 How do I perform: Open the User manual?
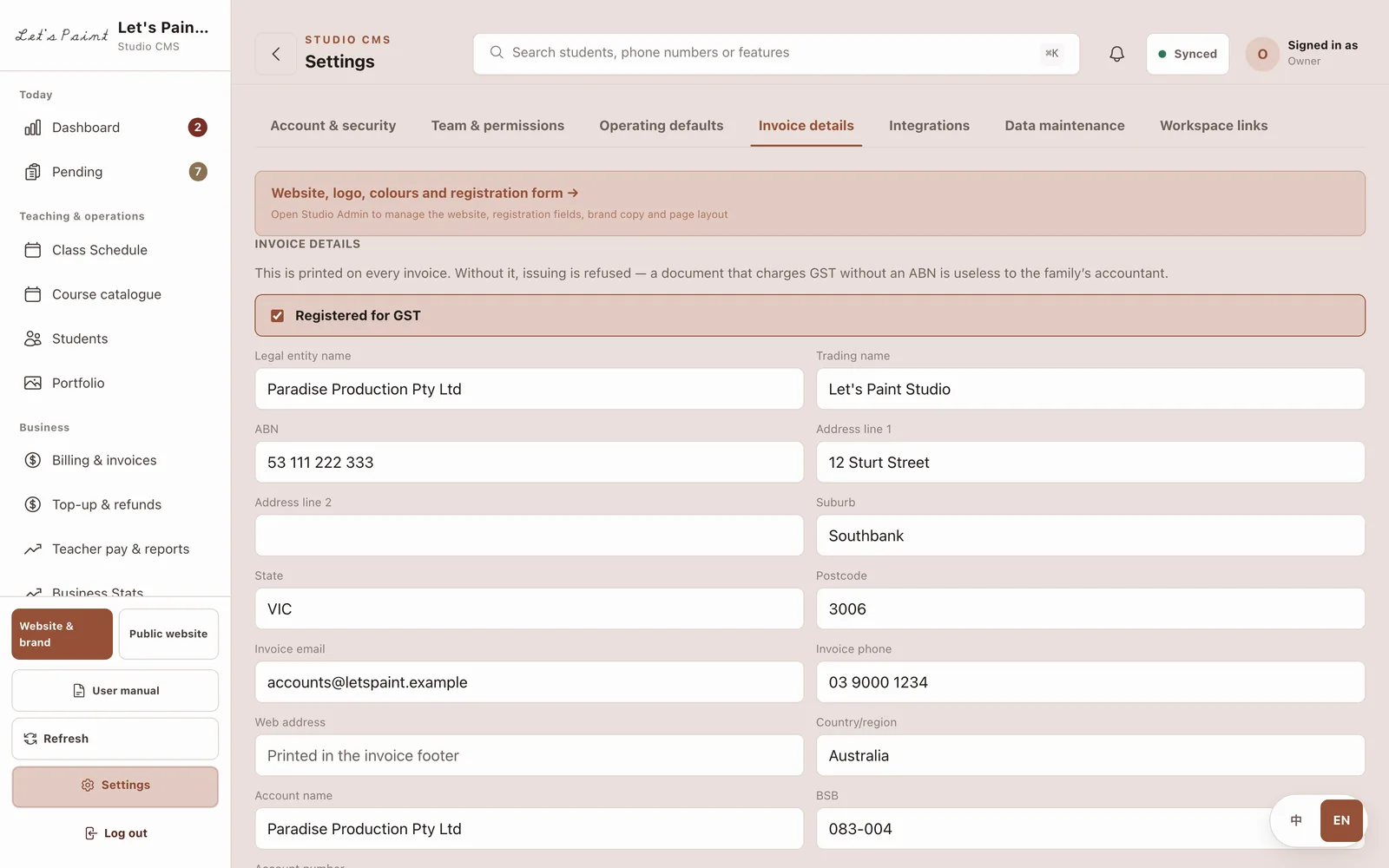pyautogui.click(x=115, y=691)
